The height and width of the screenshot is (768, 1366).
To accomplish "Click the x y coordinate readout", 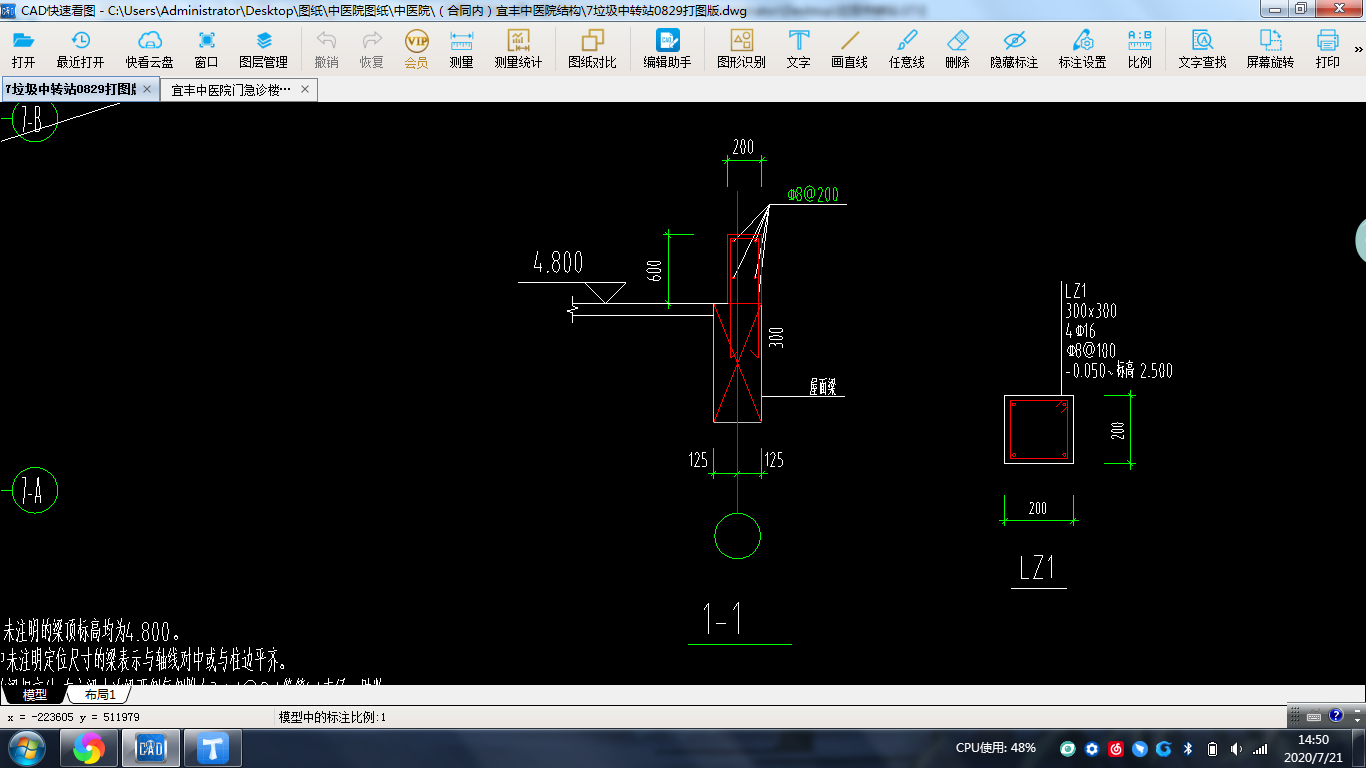I will (73, 717).
